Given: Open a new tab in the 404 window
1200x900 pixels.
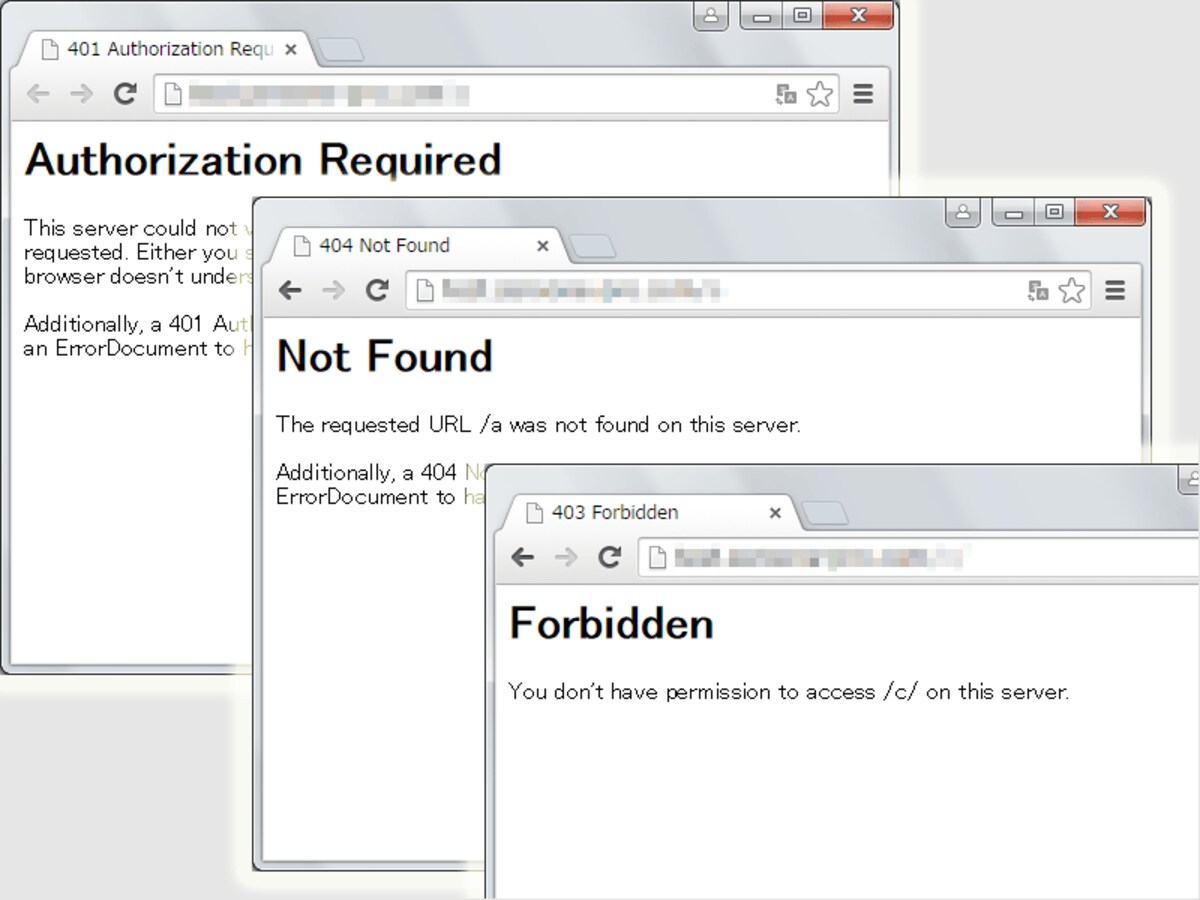Looking at the screenshot, I should (592, 246).
